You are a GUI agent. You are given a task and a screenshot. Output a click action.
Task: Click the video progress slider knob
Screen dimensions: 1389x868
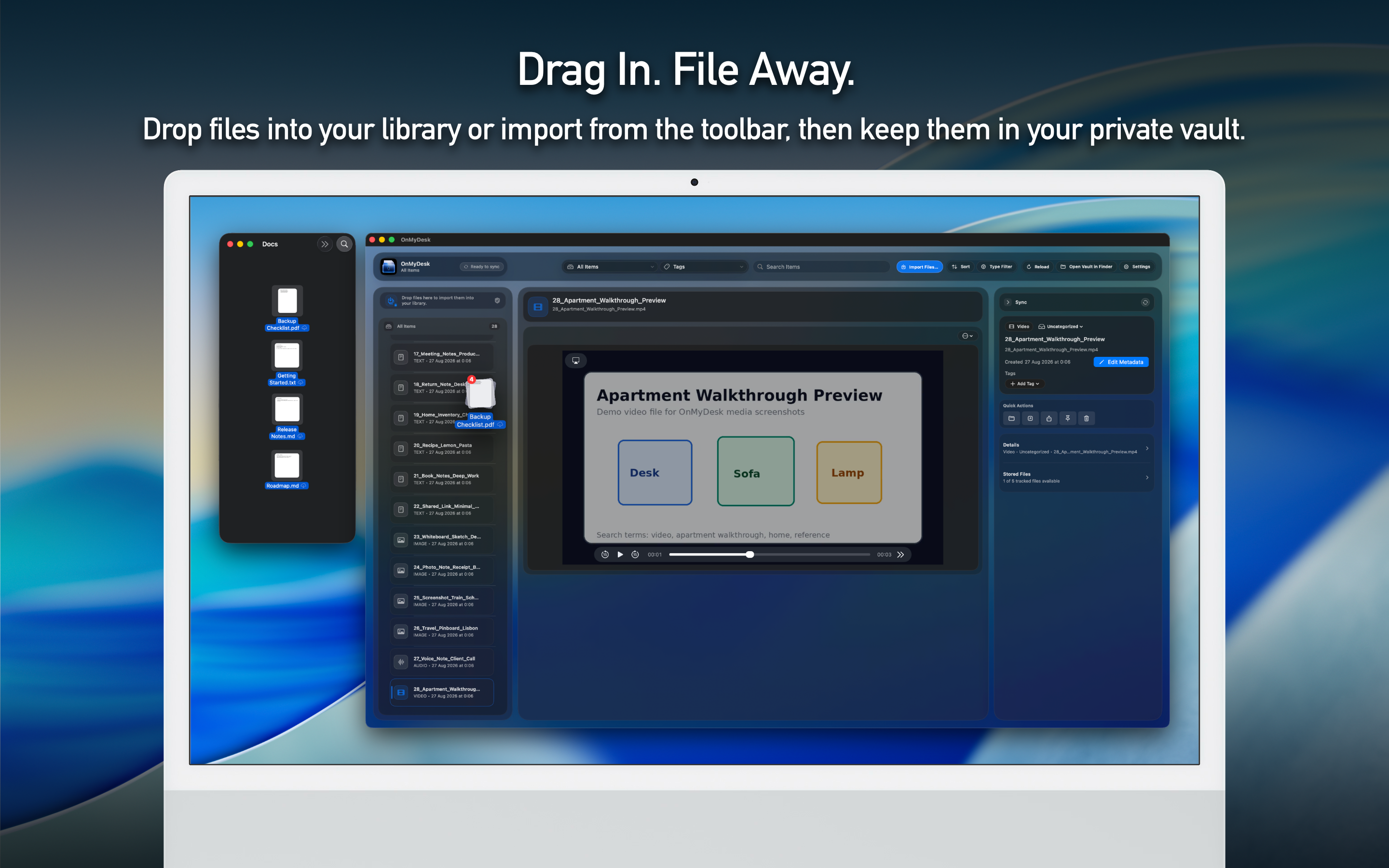pyautogui.click(x=749, y=555)
